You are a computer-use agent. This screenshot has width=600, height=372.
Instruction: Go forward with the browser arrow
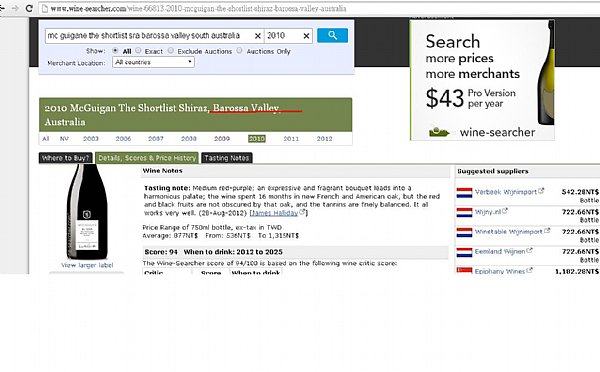(15, 8)
